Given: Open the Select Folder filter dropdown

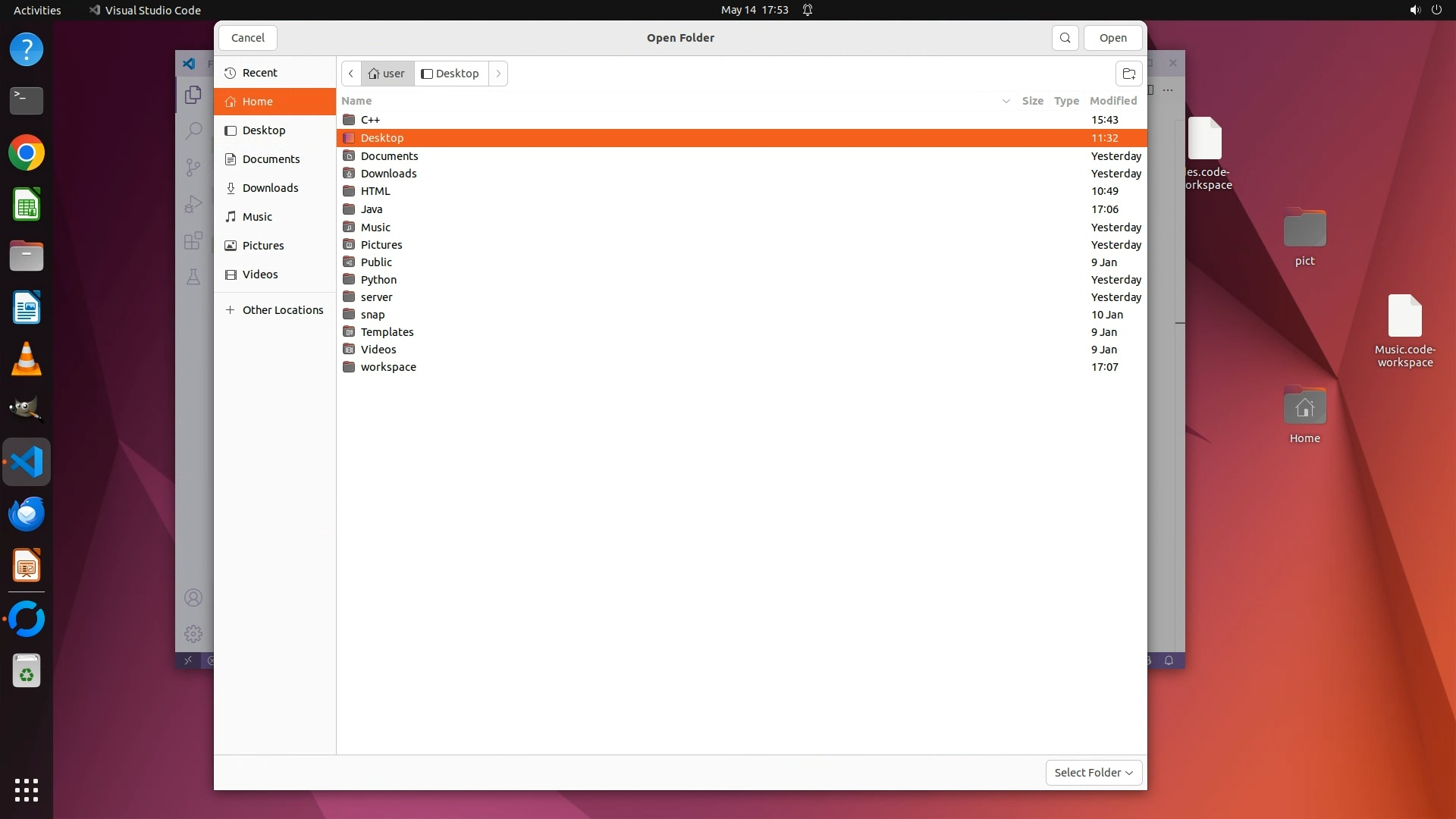Looking at the screenshot, I should coord(1093,772).
